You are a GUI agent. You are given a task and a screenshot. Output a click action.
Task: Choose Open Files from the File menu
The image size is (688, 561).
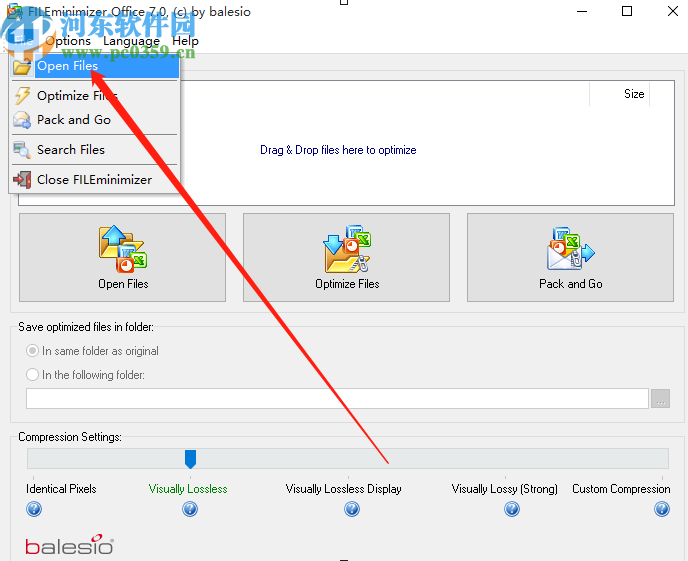94,66
